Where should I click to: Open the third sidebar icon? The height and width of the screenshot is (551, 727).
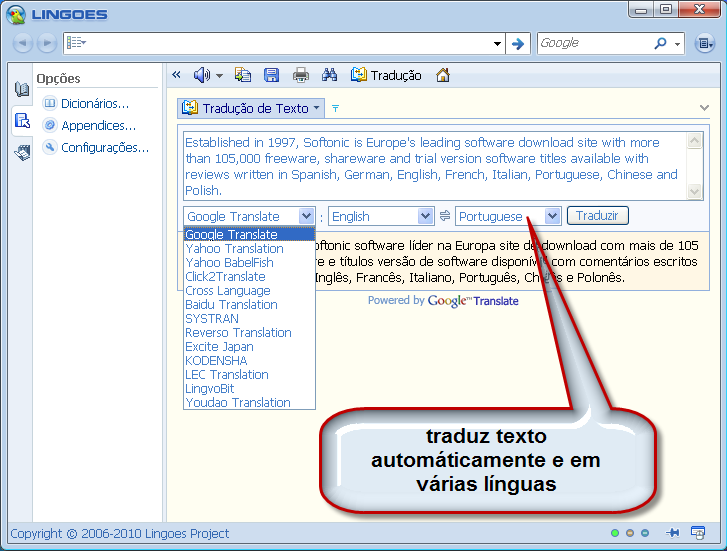tap(22, 152)
